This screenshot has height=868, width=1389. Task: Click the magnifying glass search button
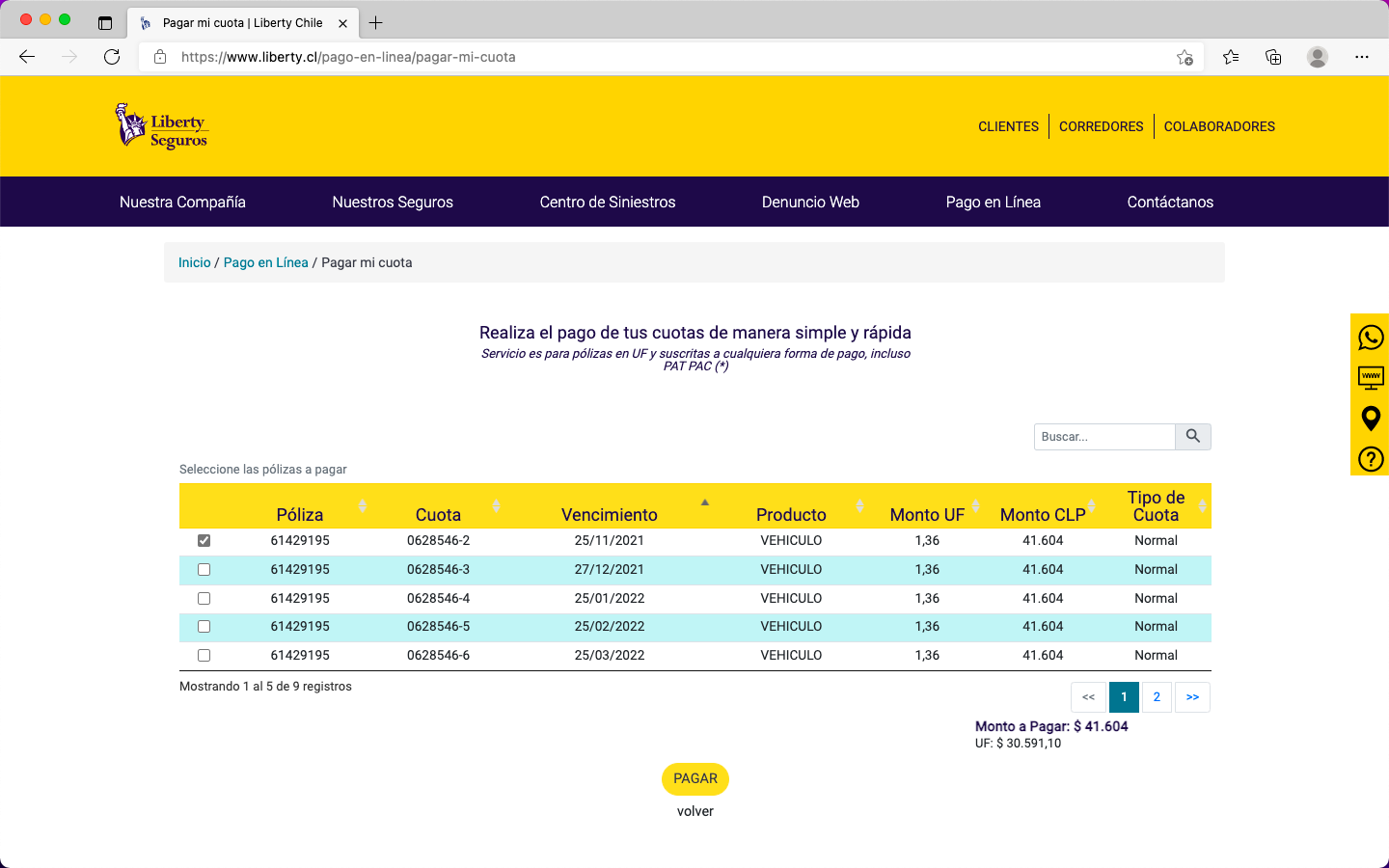coord(1192,437)
